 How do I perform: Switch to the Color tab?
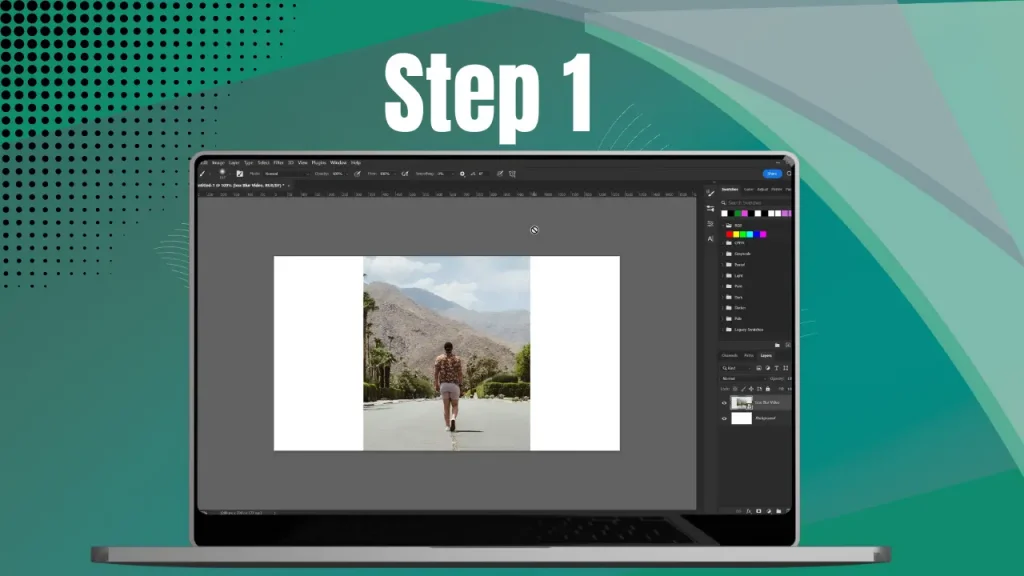[x=748, y=189]
